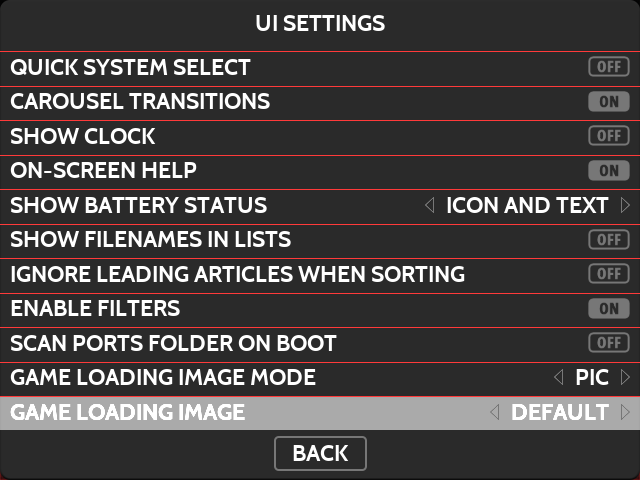Toggle the Quick System Select switch
640x480 pixels.
click(x=608, y=68)
